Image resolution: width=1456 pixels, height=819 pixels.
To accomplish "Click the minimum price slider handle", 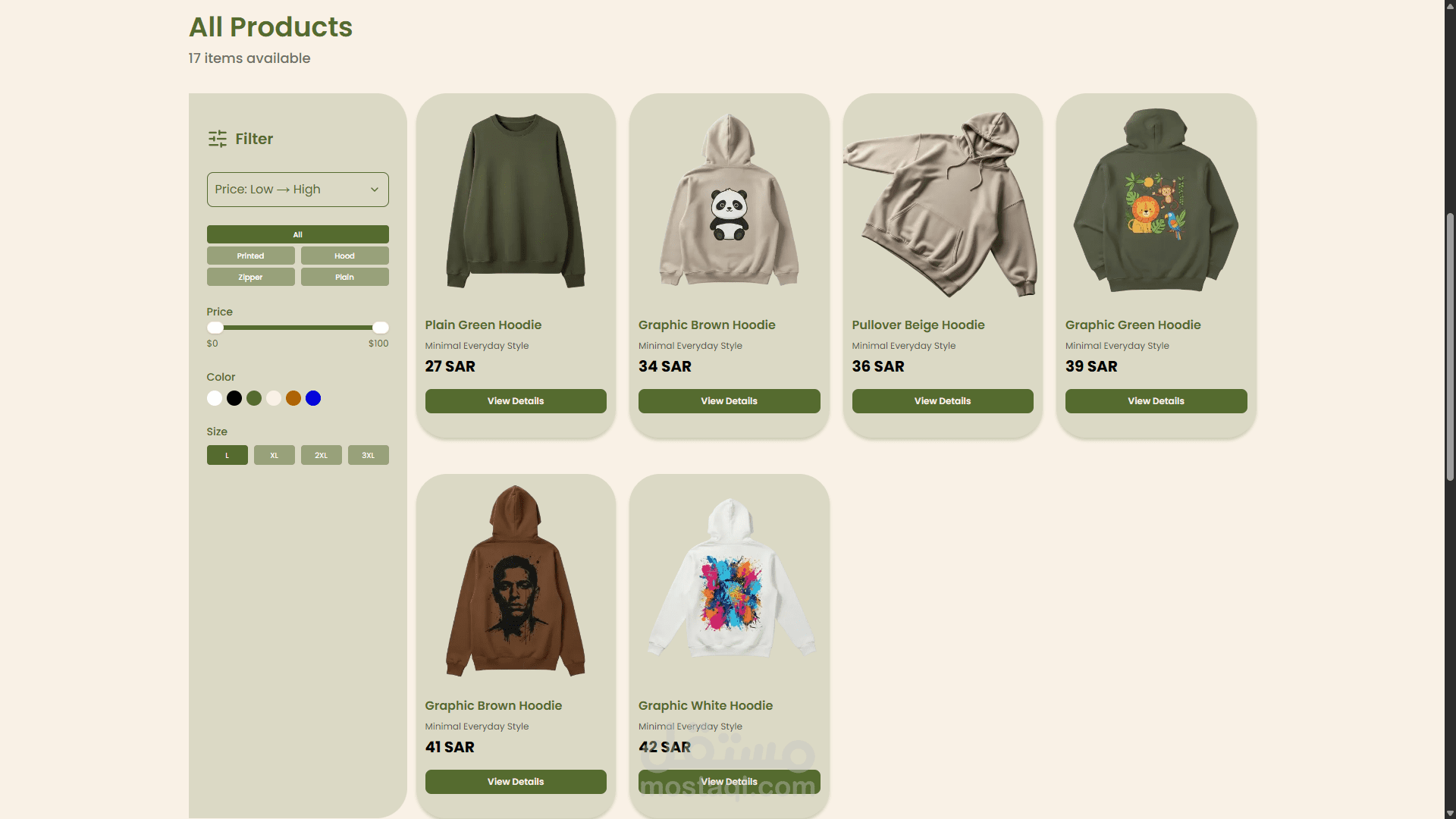I will (x=215, y=328).
